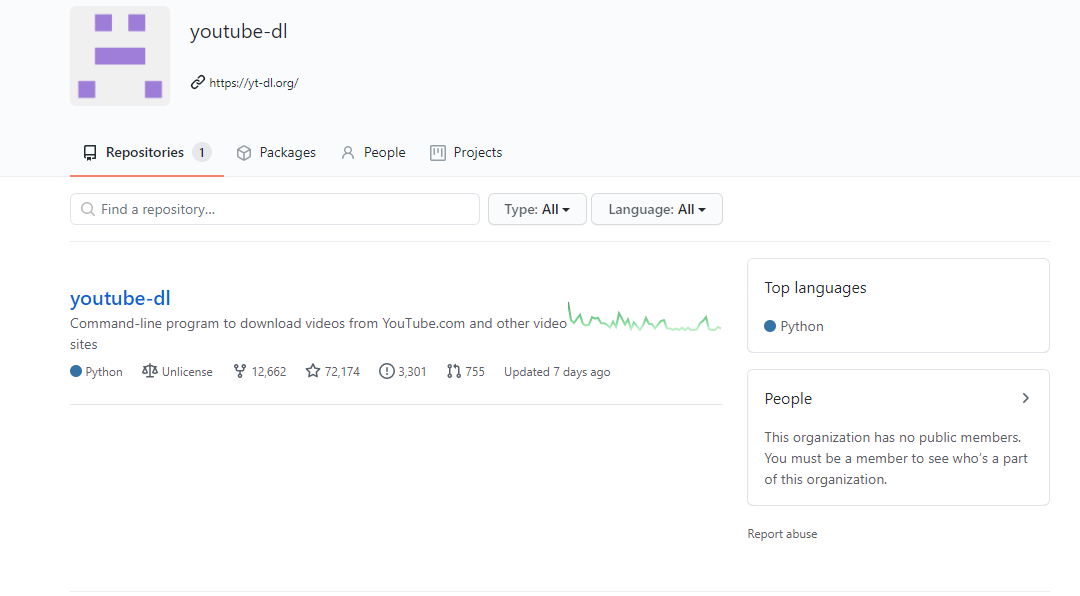This screenshot has width=1080, height=596.
Task: Open the Type: All dropdown
Action: tap(537, 209)
